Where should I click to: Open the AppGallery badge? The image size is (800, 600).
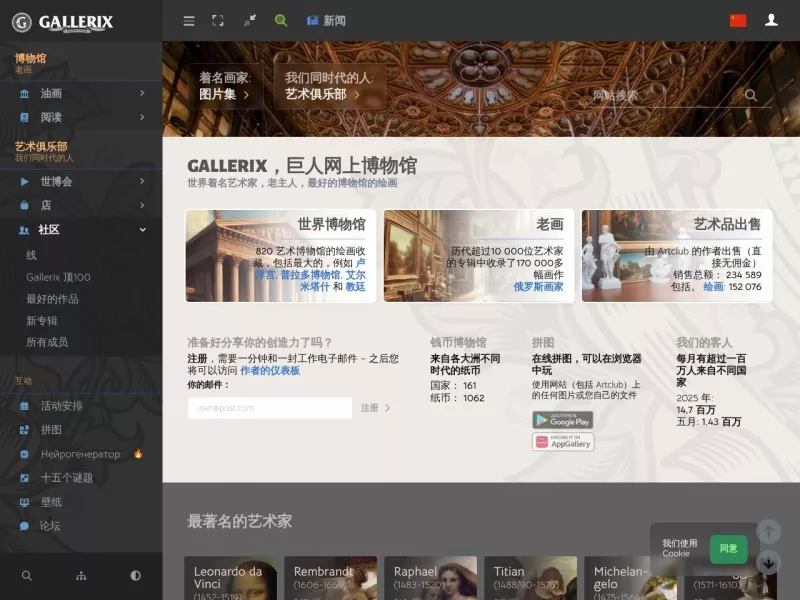[563, 442]
